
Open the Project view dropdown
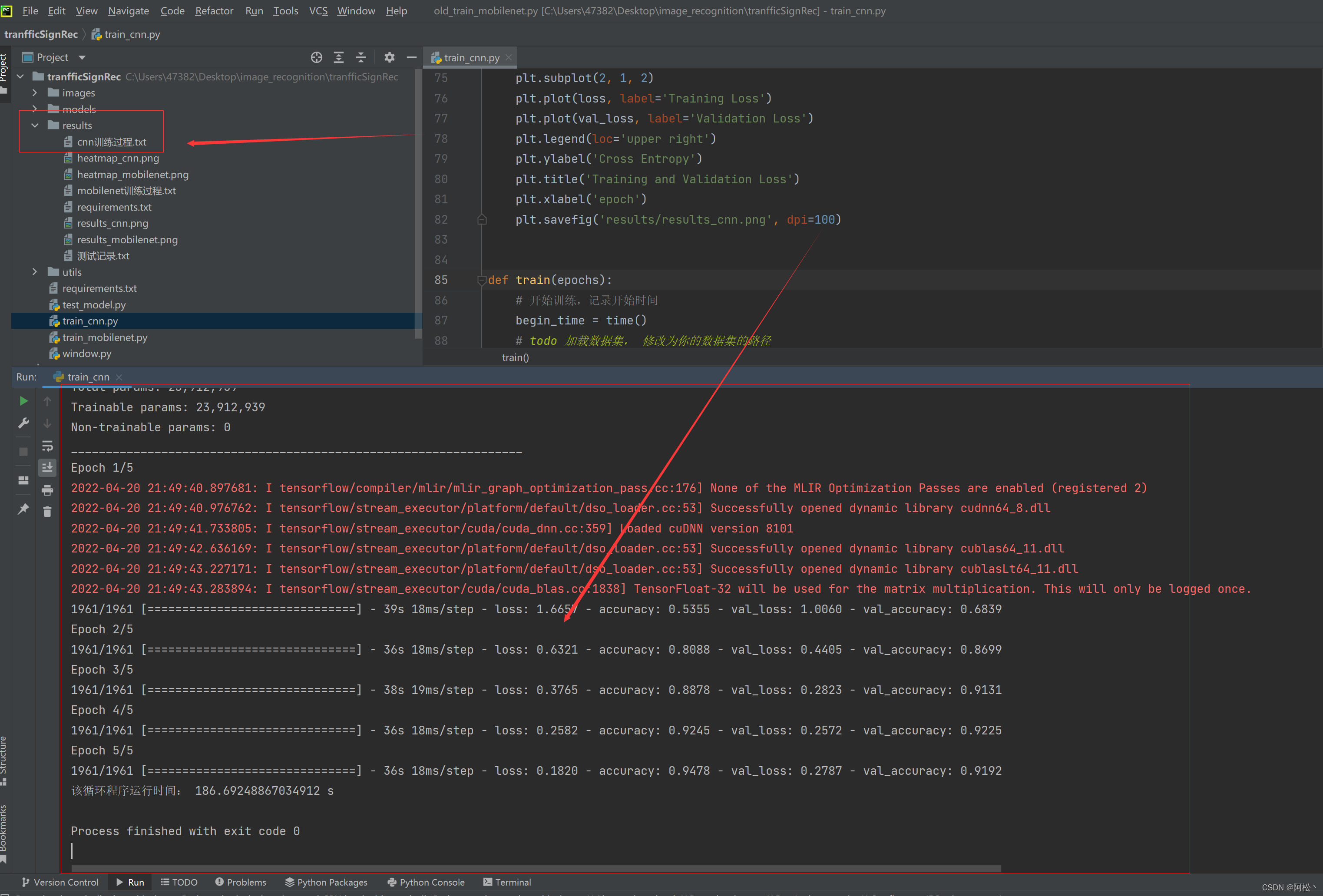(82, 57)
